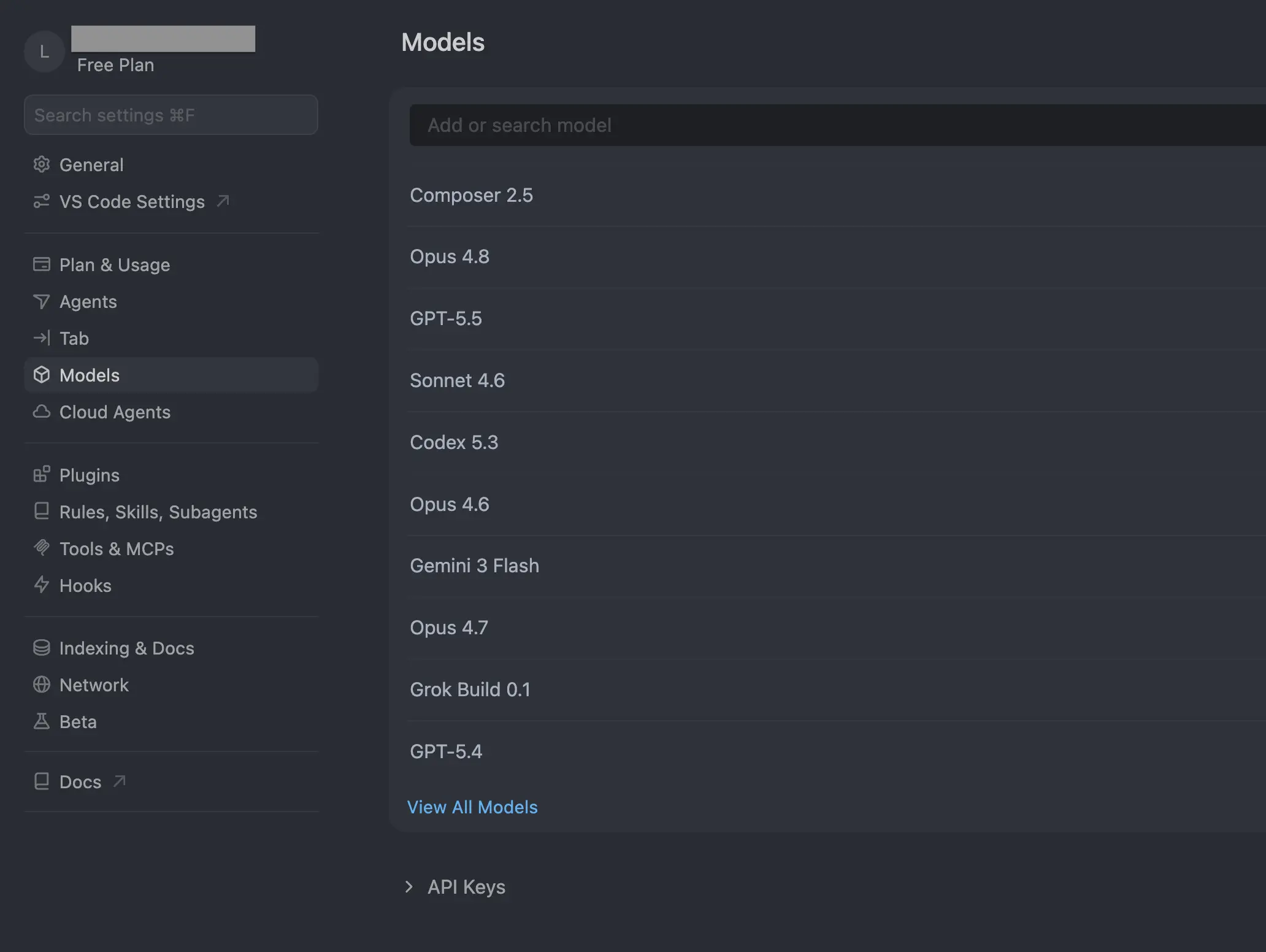Click the Plan & Usage card icon

tap(41, 264)
